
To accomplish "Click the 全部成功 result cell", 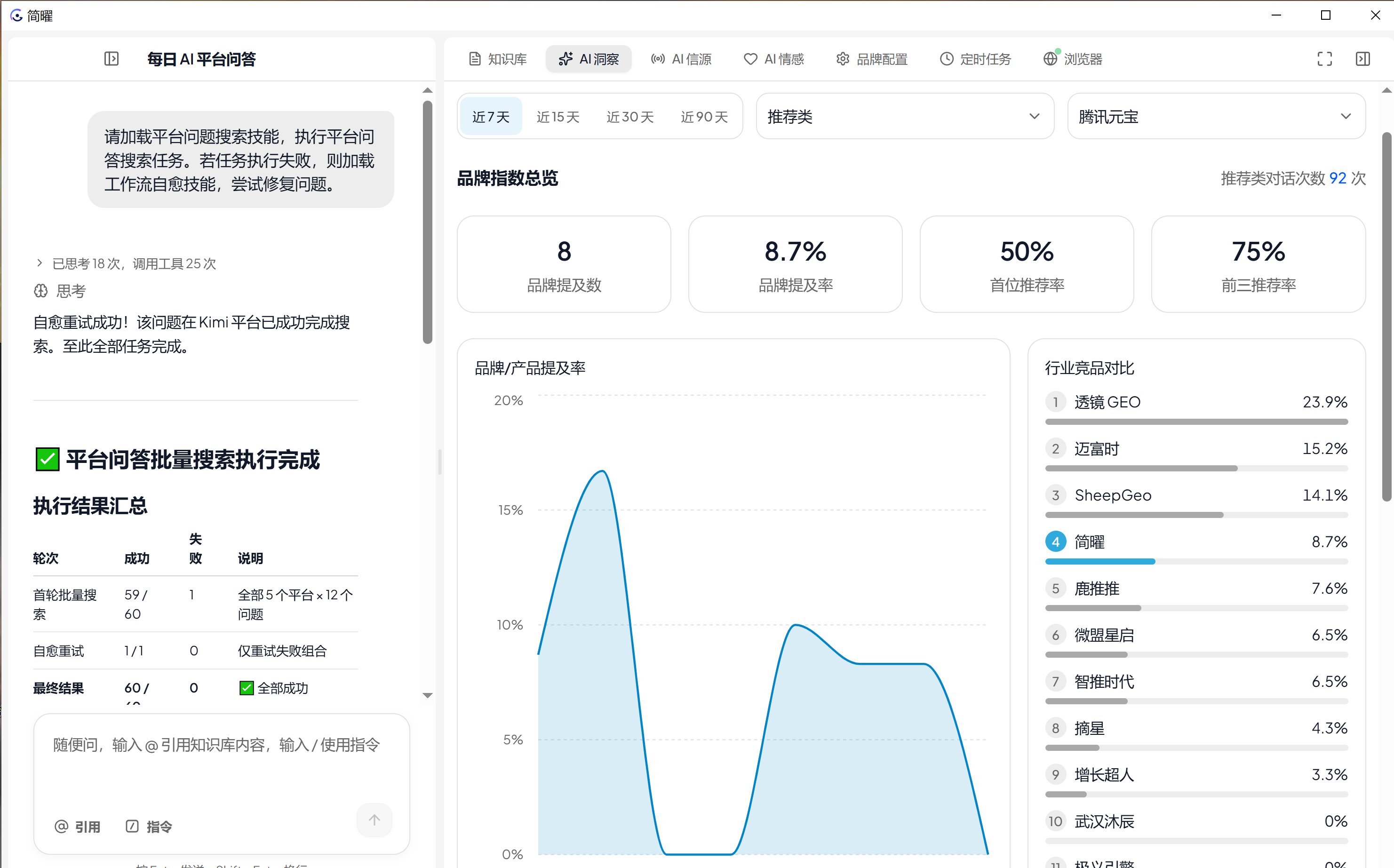I will click(x=274, y=688).
